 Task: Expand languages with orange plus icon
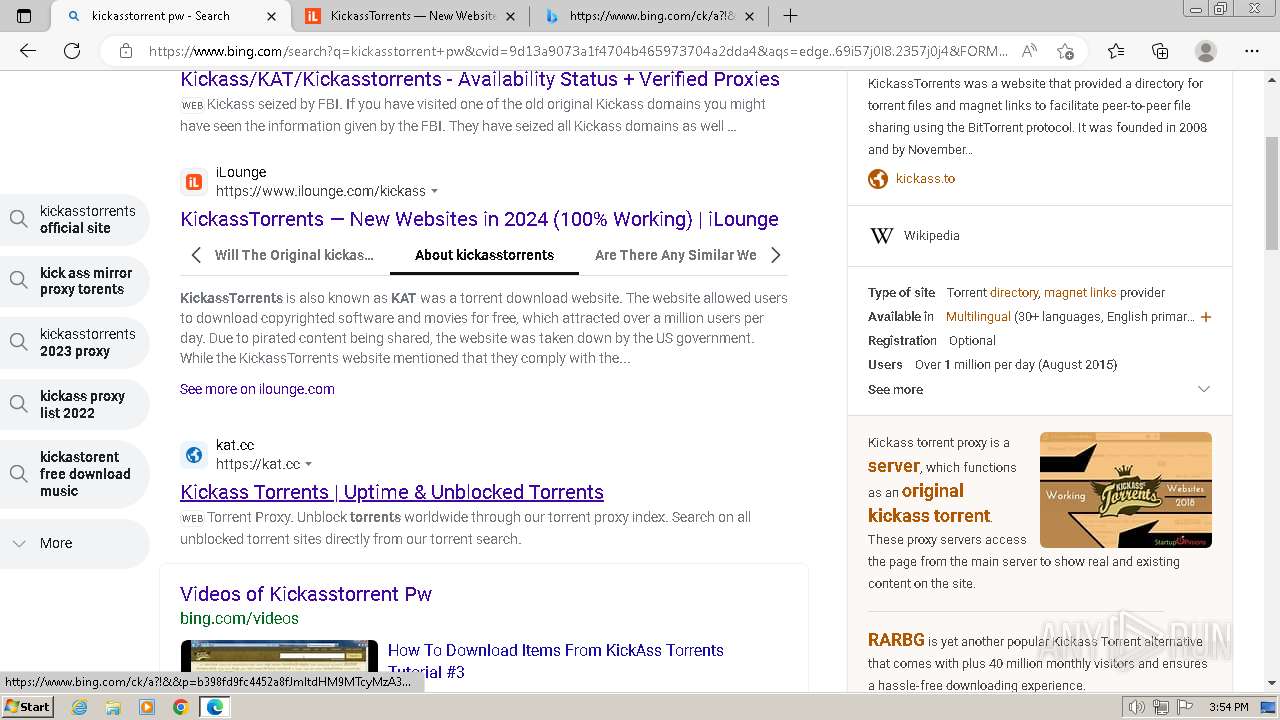pyautogui.click(x=1206, y=317)
